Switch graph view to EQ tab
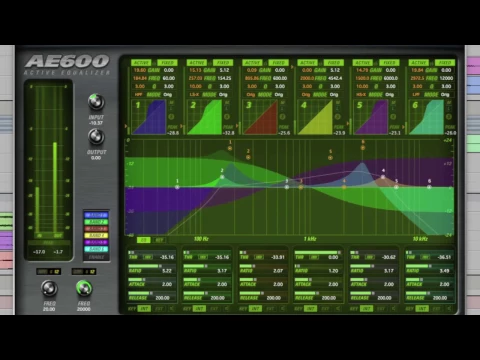The height and width of the screenshot is (360, 480). point(144,240)
